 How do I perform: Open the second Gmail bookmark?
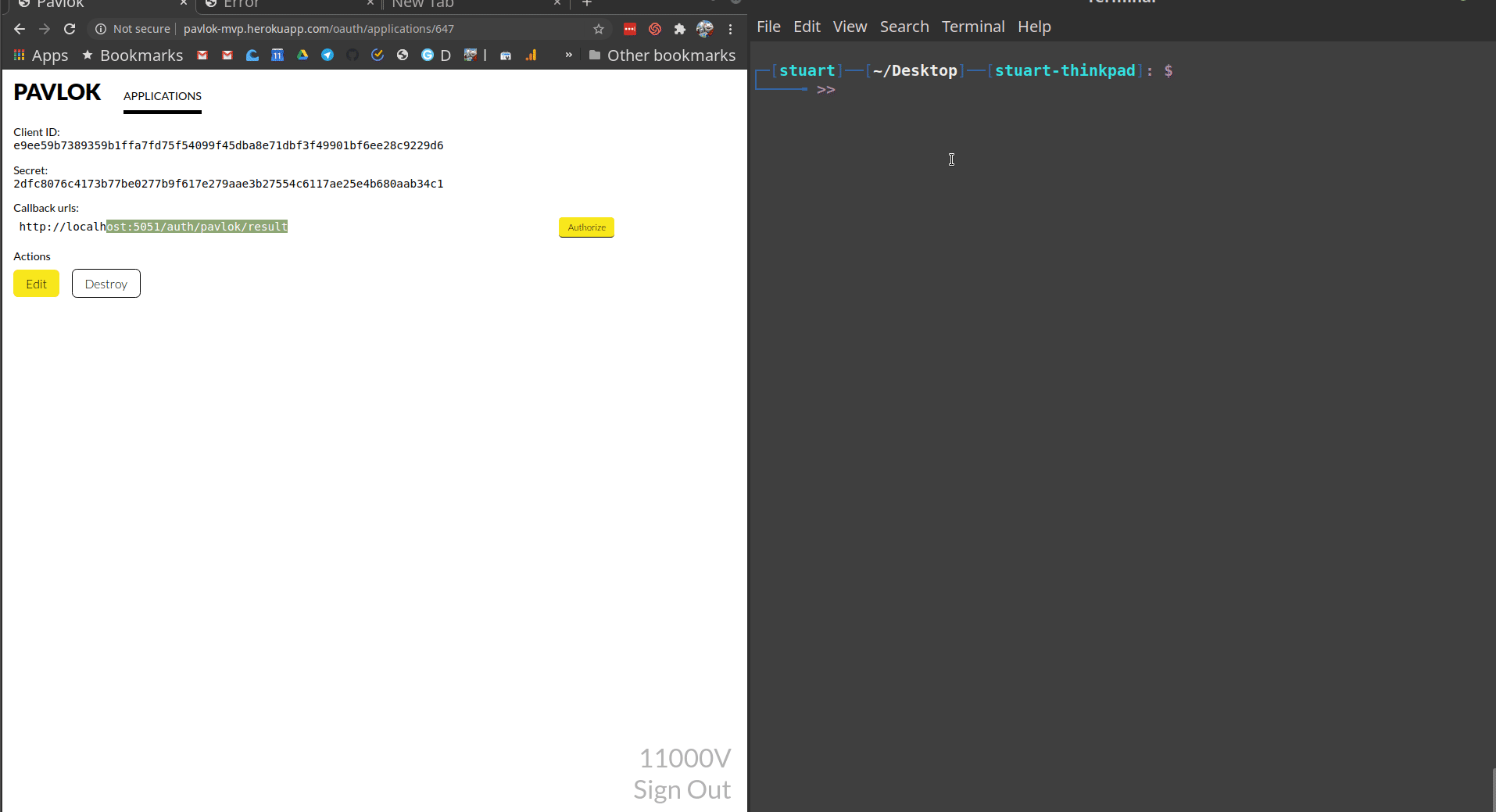227,55
